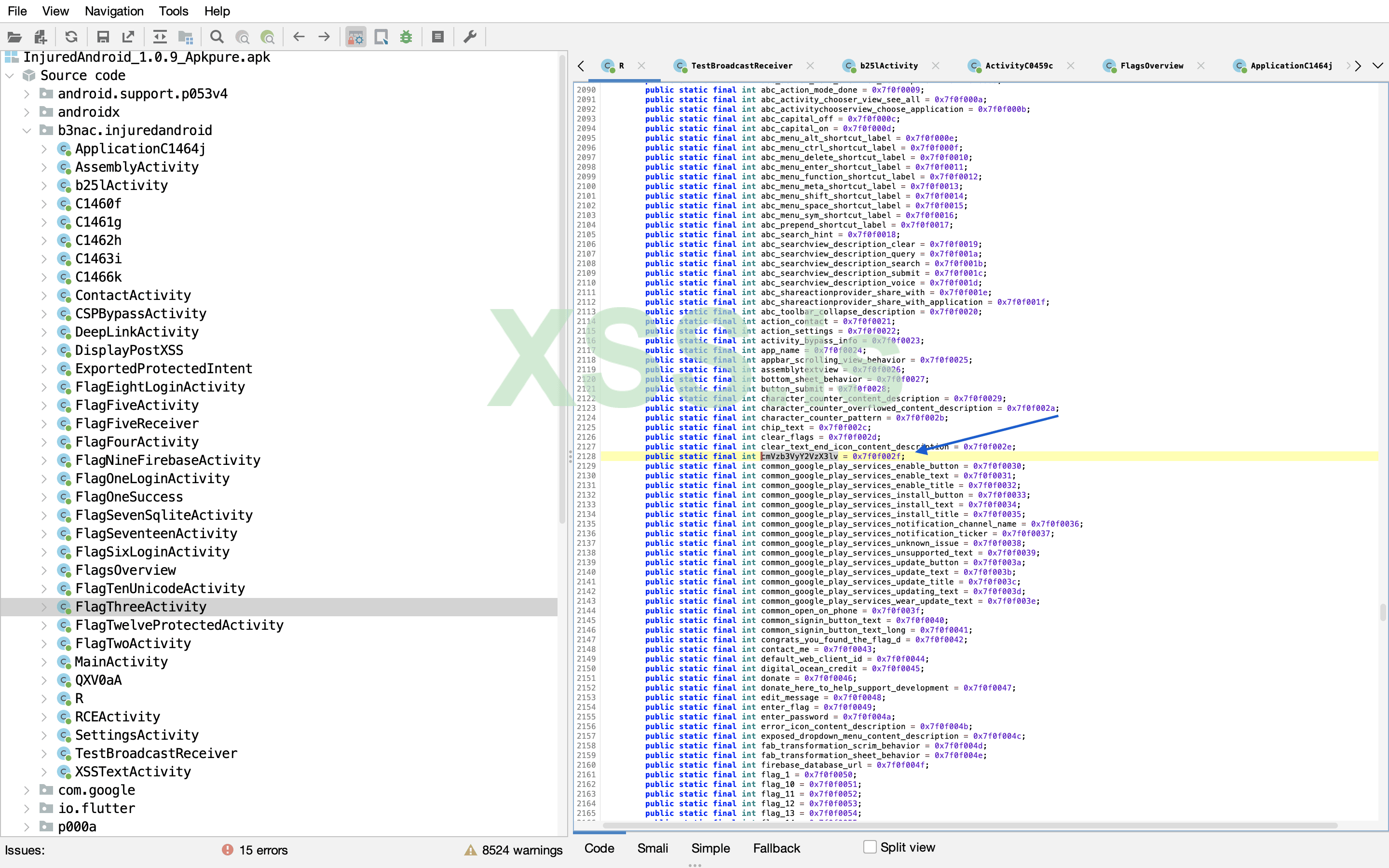Switch to the FlagsOverview tab
This screenshot has width=1389, height=868.
click(1151, 66)
